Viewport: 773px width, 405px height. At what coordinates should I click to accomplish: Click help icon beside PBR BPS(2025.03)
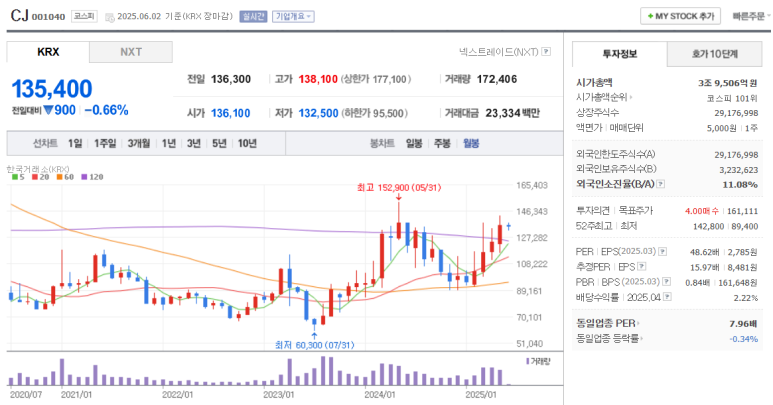[x=666, y=282]
